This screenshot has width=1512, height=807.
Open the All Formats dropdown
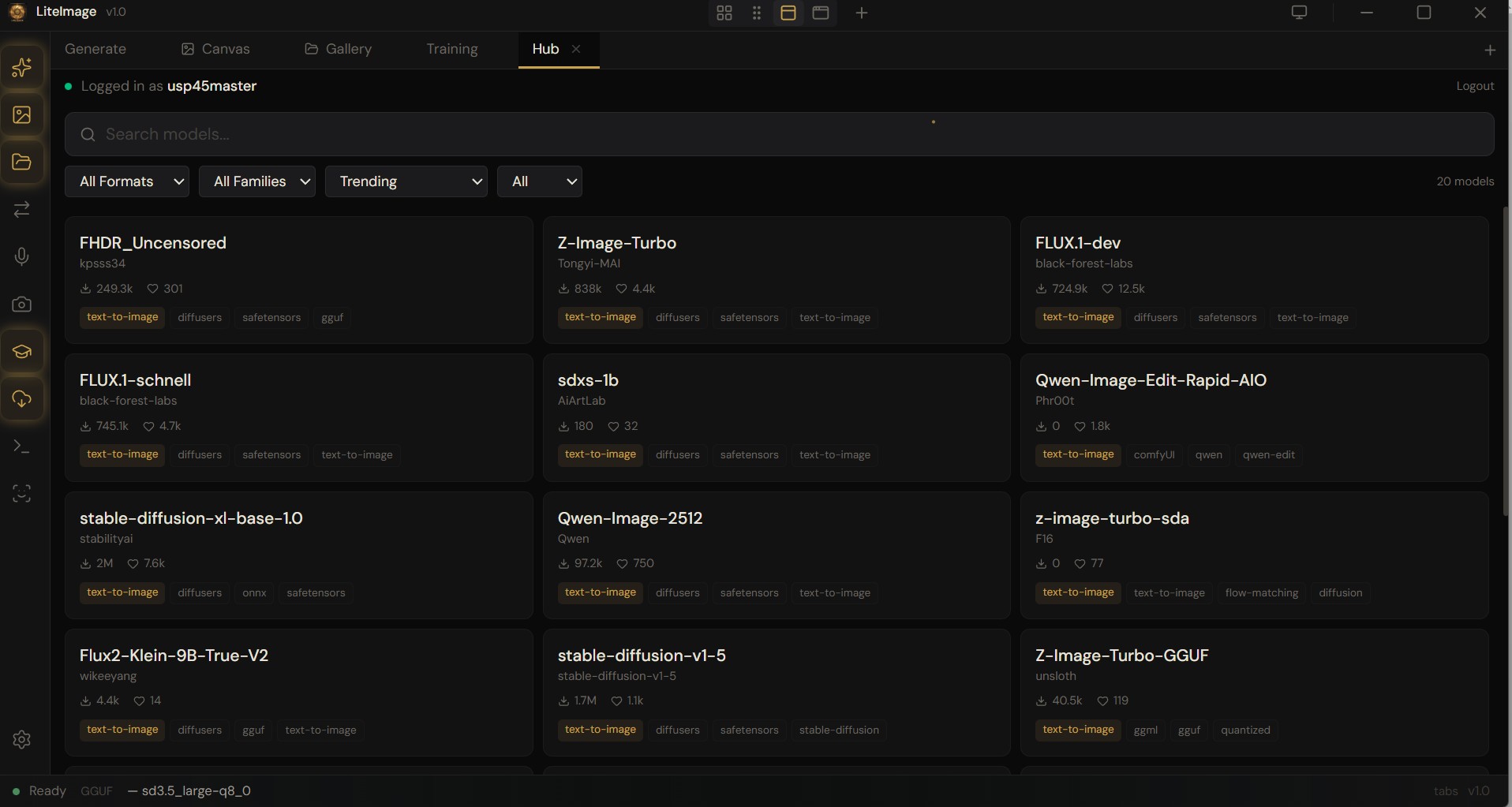point(127,181)
